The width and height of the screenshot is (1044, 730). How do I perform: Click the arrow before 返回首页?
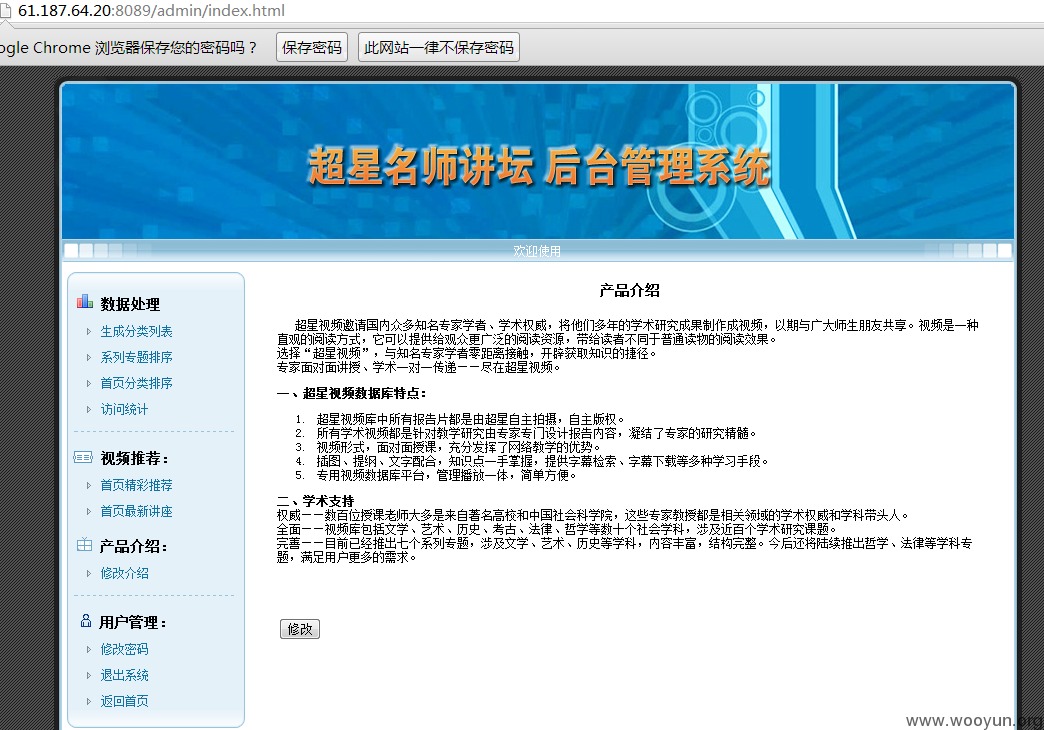point(89,701)
